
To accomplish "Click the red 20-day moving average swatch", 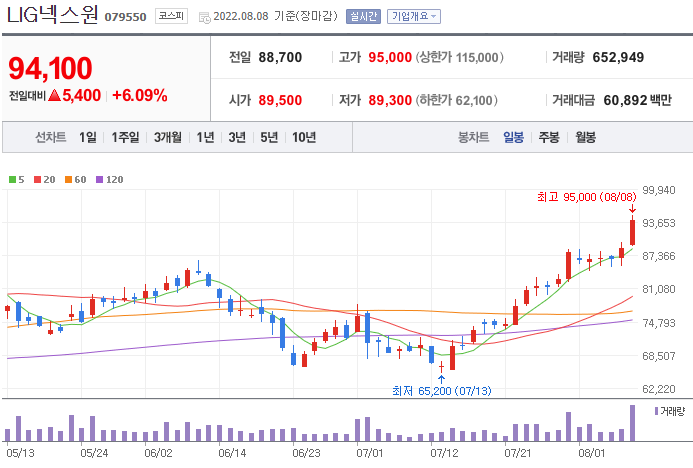I will pos(37,179).
